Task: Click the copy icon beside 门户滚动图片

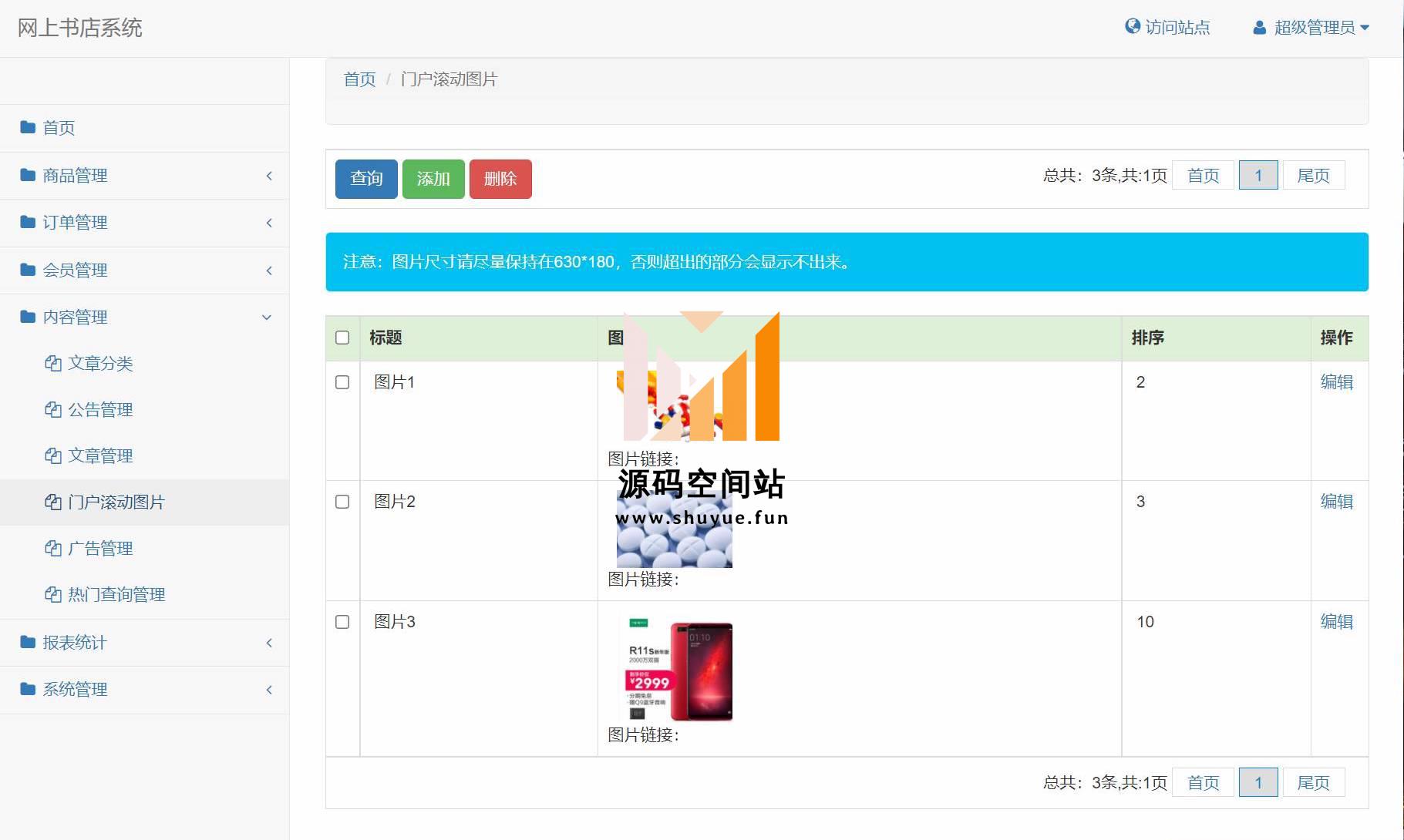Action: tap(53, 502)
